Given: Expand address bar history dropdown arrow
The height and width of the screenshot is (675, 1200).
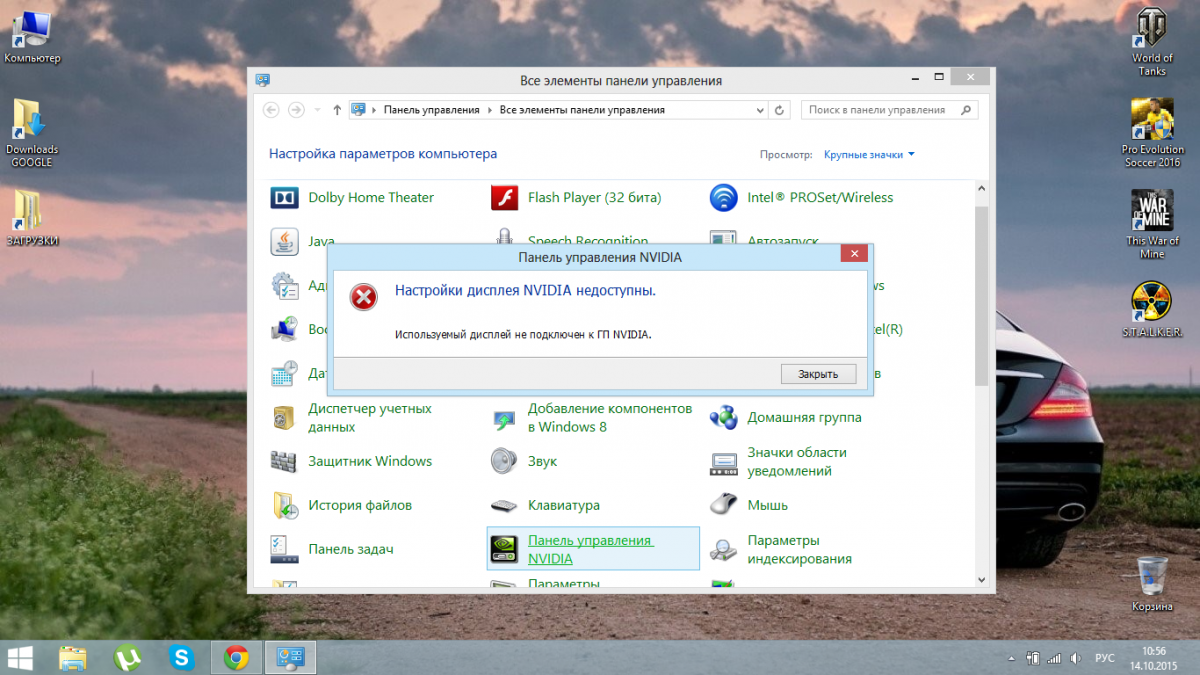Looking at the screenshot, I should 759,110.
